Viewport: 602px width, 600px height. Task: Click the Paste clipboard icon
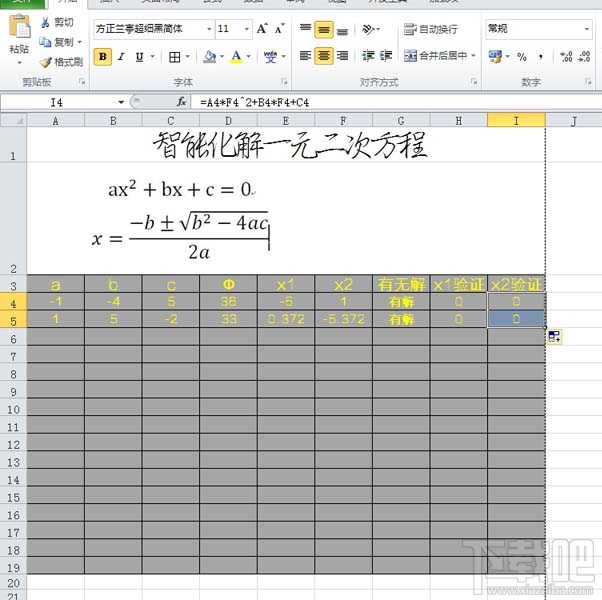(19, 27)
